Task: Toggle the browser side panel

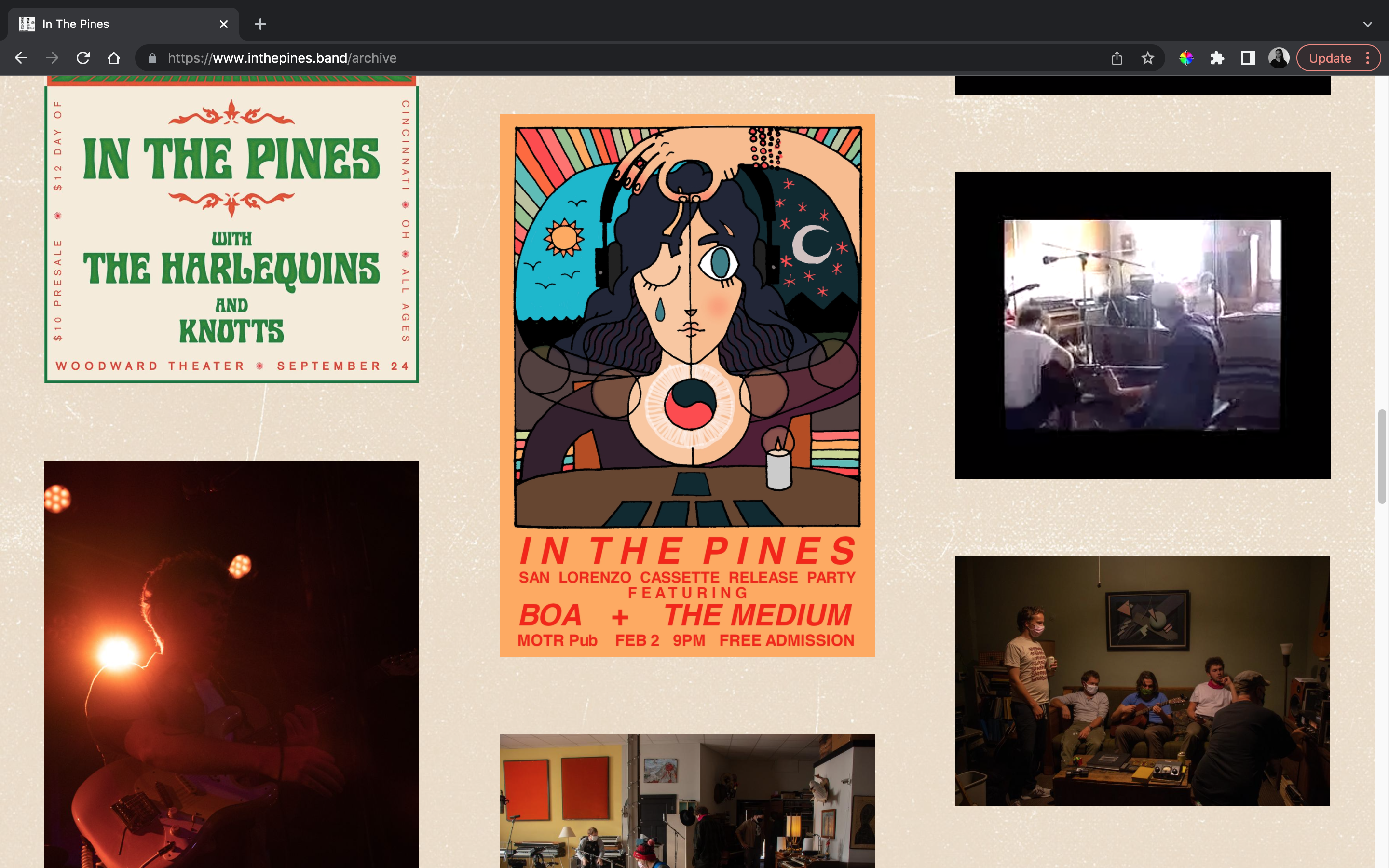Action: 1248,58
